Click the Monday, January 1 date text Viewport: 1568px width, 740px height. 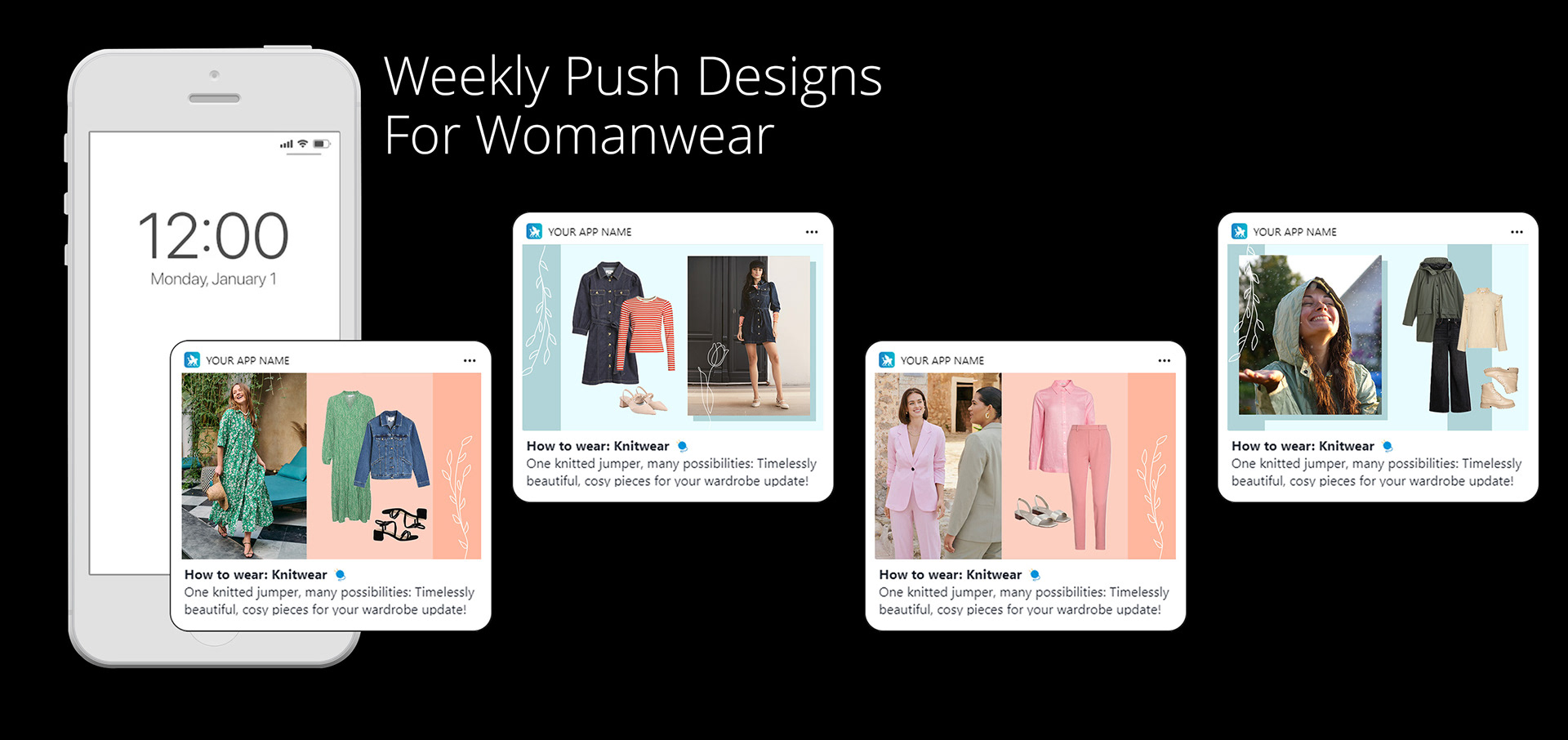(x=213, y=279)
